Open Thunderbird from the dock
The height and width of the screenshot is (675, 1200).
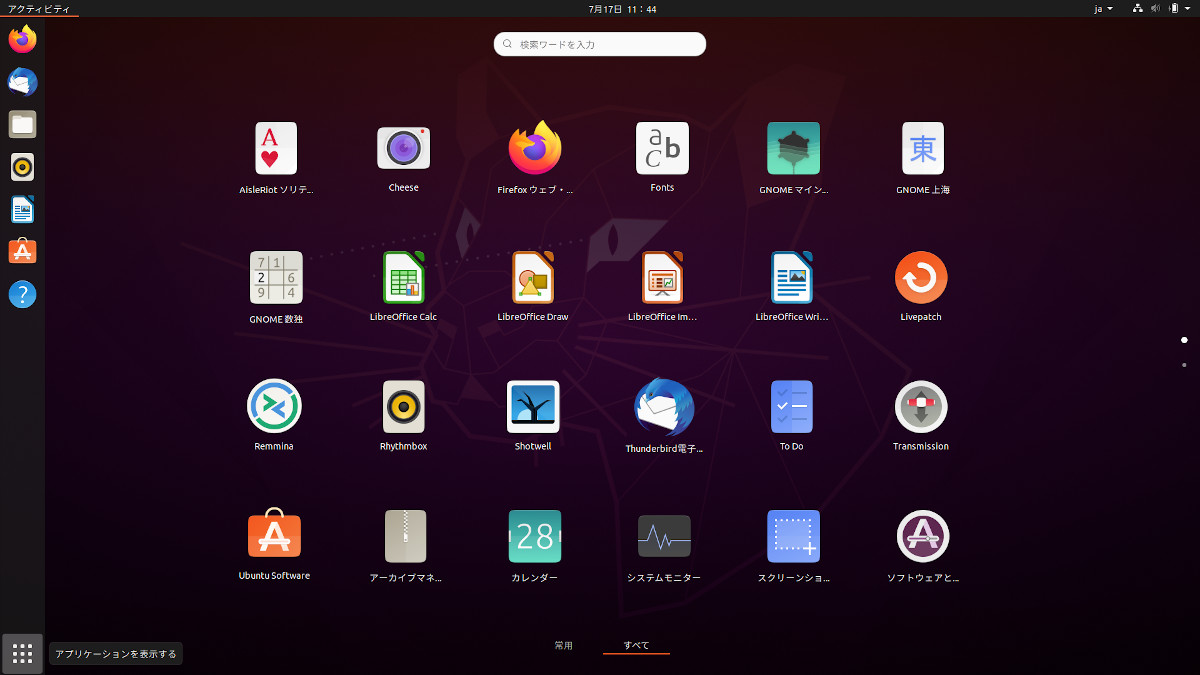(x=22, y=82)
